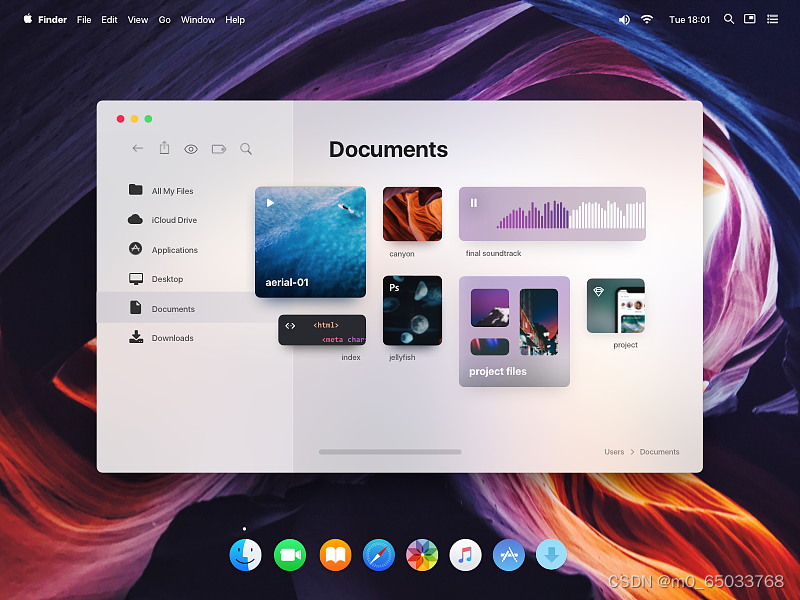Click the index file name
Viewport: 800px width, 600px height.
point(351,357)
